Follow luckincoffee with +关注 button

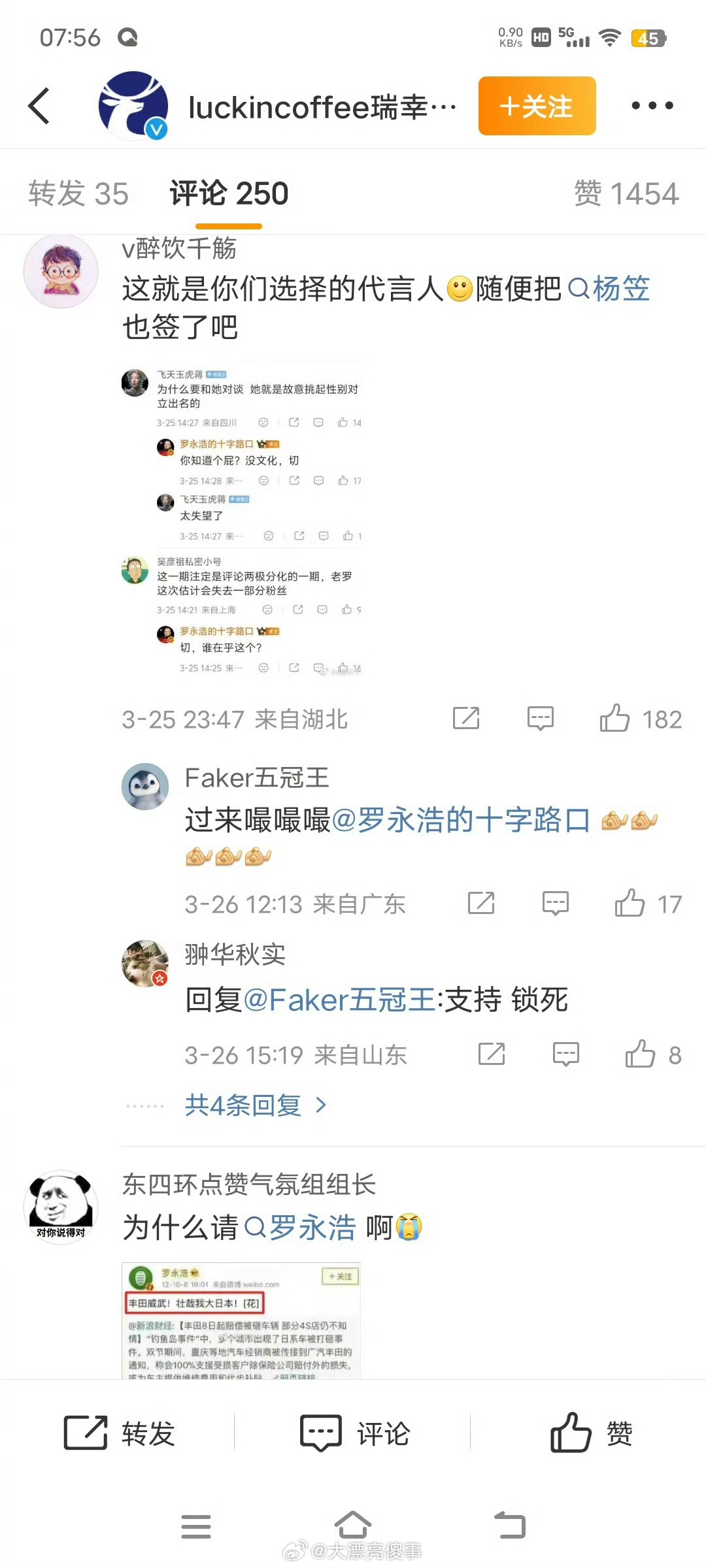tap(537, 106)
